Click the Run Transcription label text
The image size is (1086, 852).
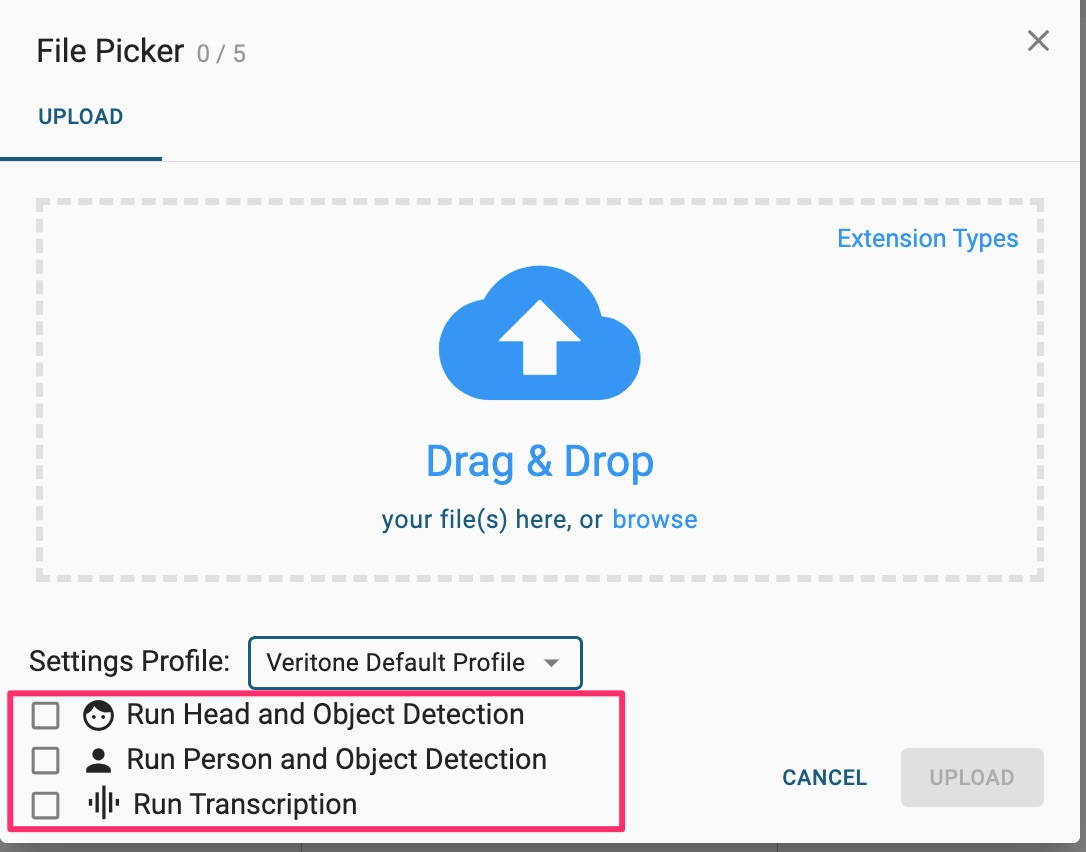point(245,804)
